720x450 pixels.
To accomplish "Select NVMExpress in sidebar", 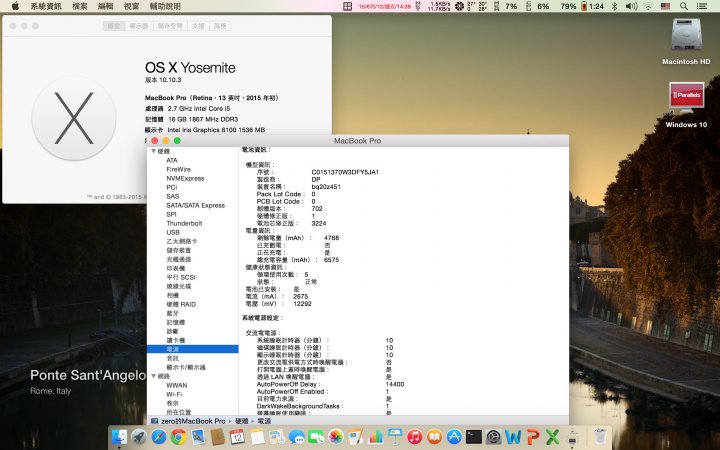I will [185, 178].
